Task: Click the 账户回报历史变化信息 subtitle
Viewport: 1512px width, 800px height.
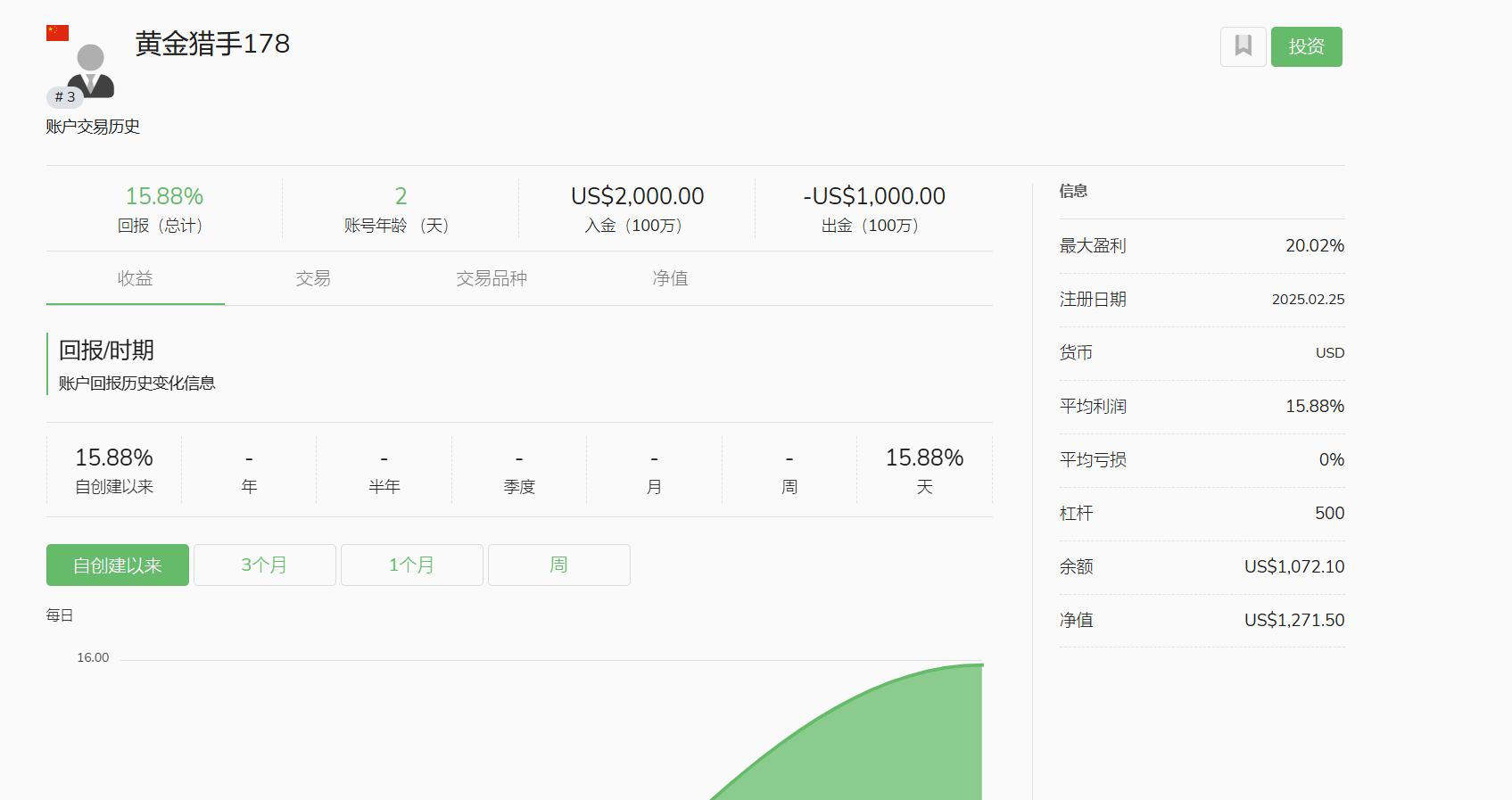Action: click(x=136, y=383)
